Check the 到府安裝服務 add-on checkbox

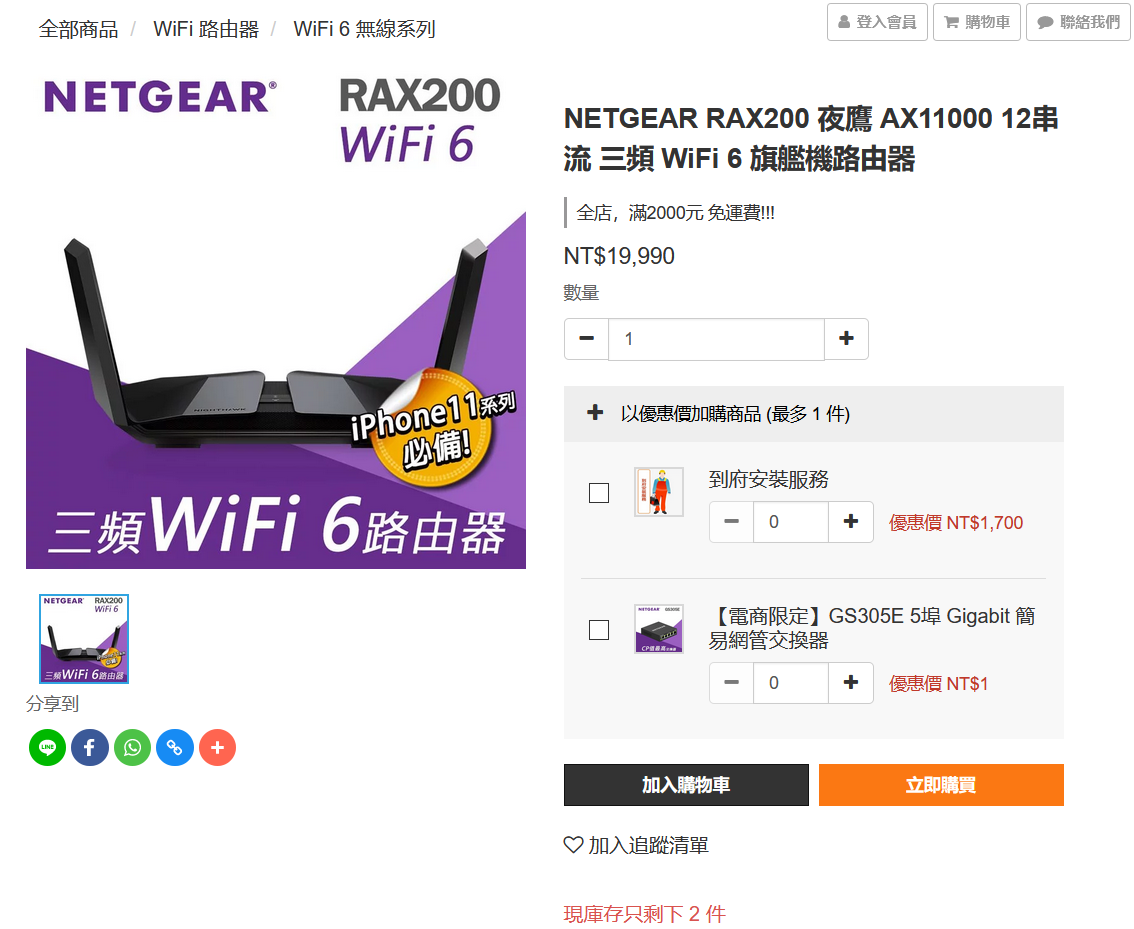[599, 493]
